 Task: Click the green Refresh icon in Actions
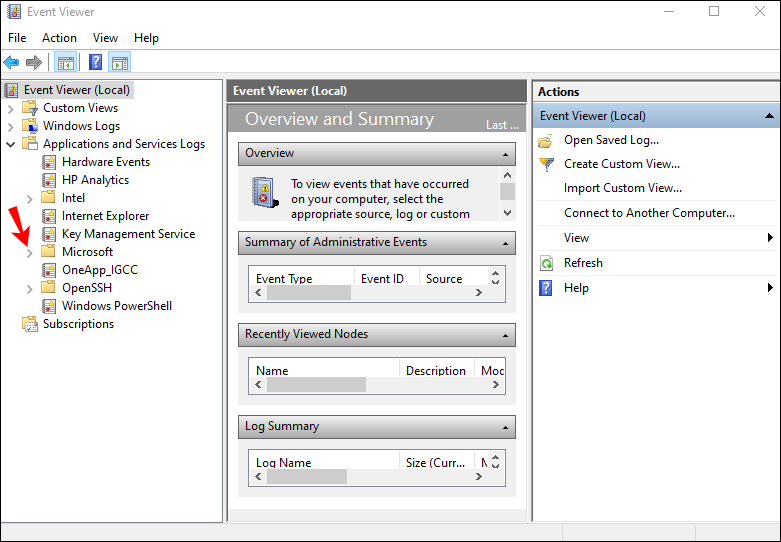546,263
